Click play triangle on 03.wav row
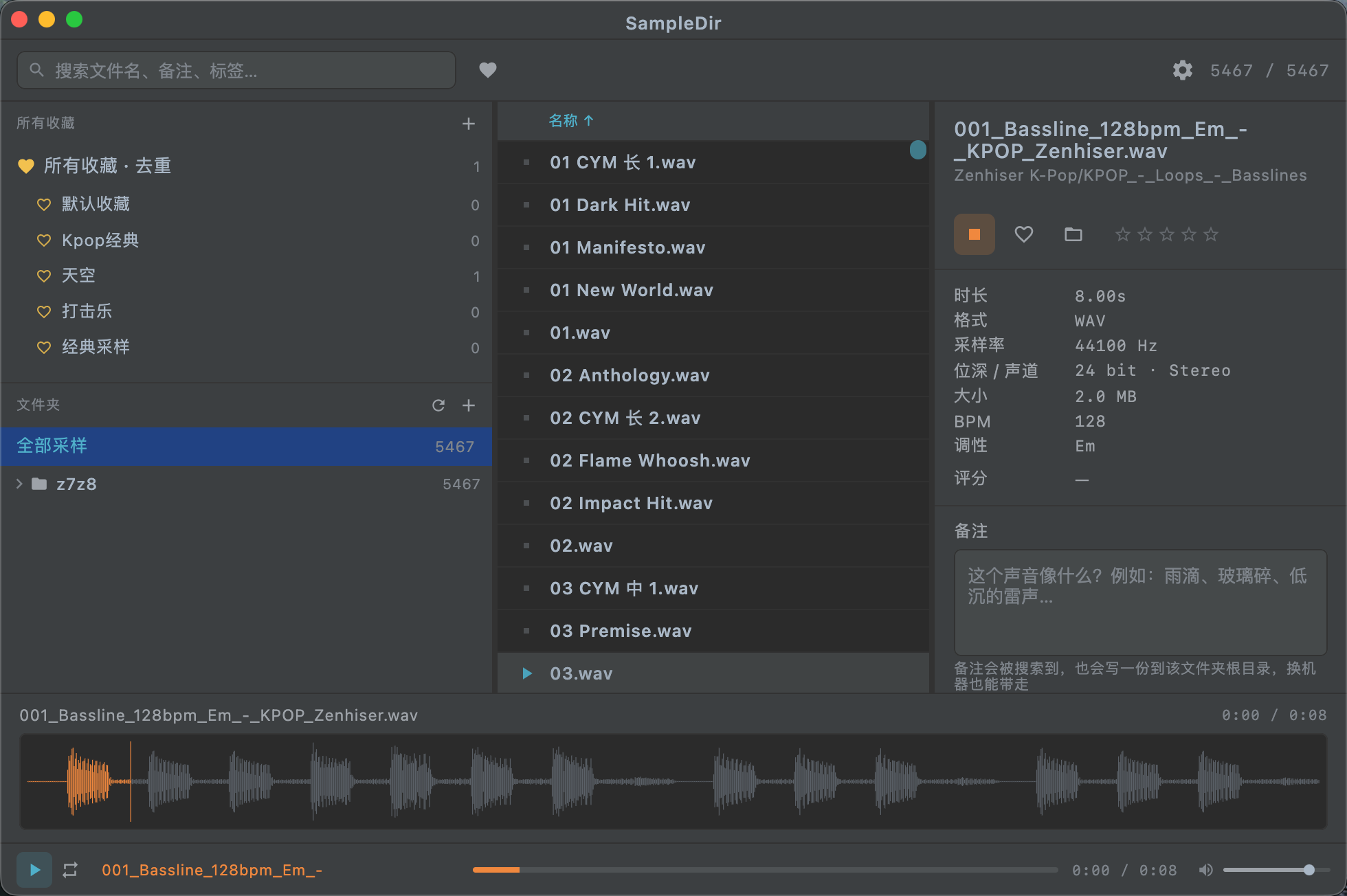The height and width of the screenshot is (896, 1347). (527, 673)
